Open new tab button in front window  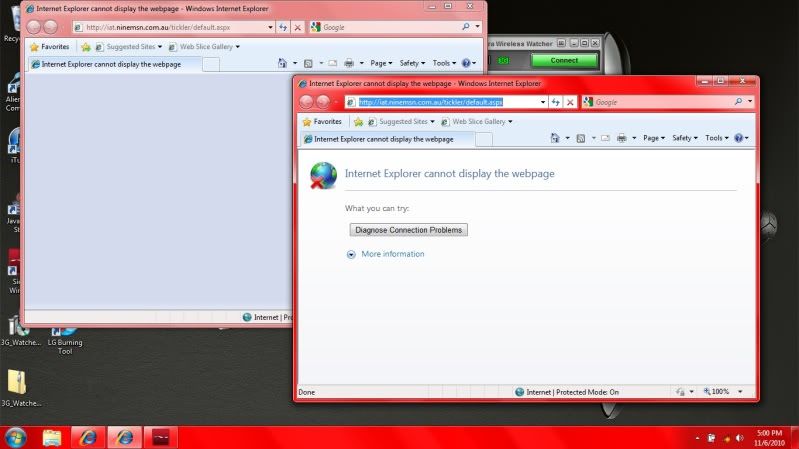pyautogui.click(x=484, y=139)
